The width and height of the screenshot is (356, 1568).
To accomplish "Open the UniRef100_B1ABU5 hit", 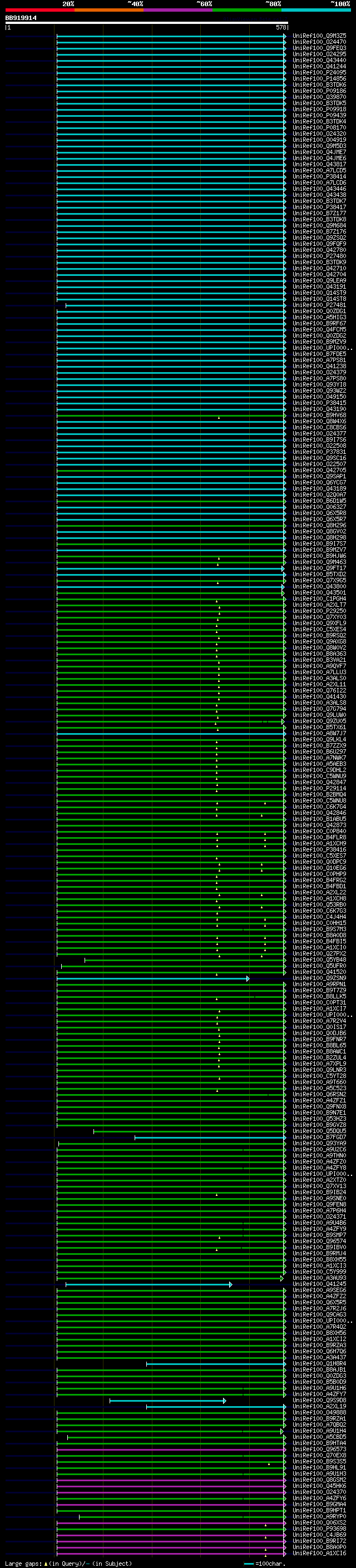I will pos(319,819).
